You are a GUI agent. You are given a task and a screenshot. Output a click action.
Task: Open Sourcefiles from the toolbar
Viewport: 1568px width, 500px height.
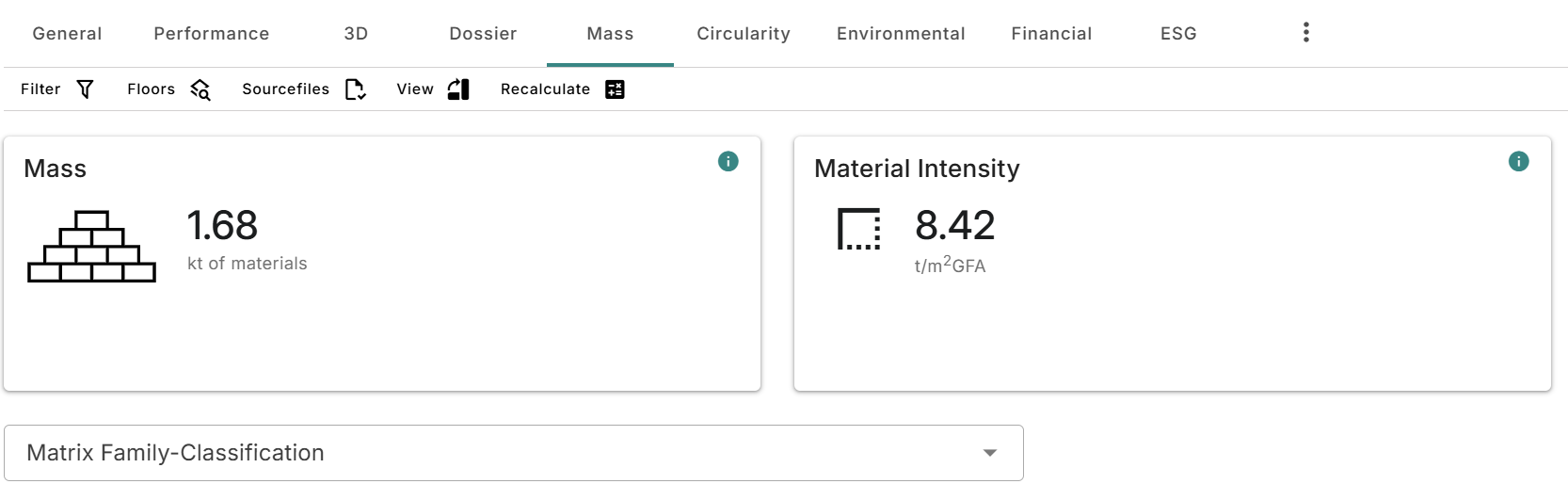click(x=286, y=89)
